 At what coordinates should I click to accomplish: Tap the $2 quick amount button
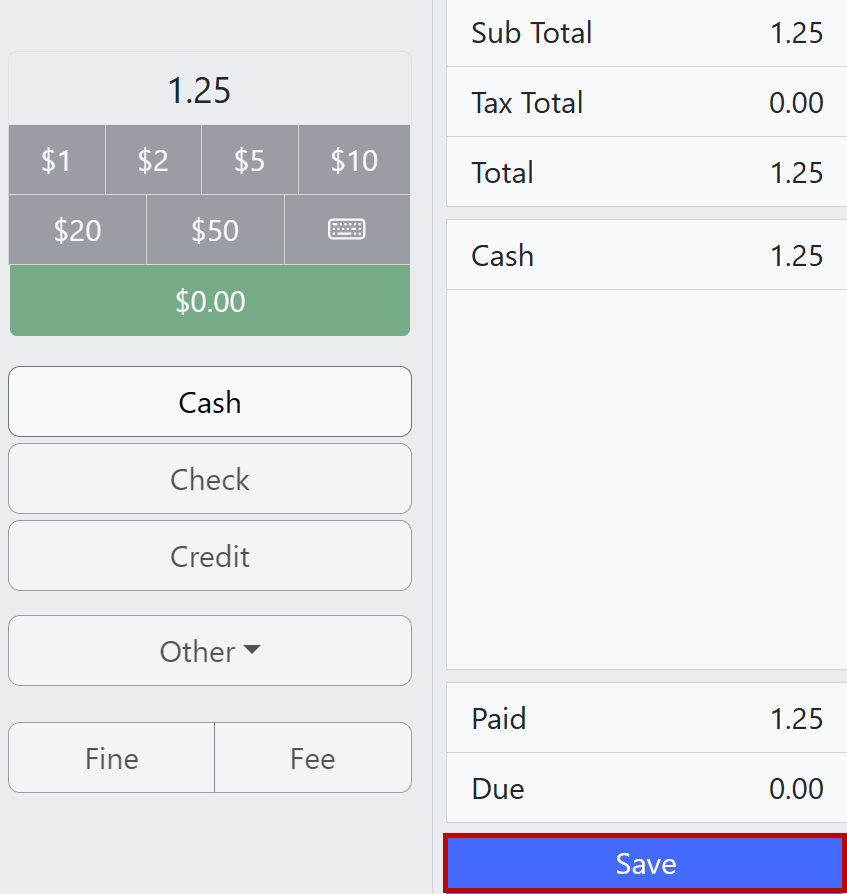pyautogui.click(x=153, y=160)
